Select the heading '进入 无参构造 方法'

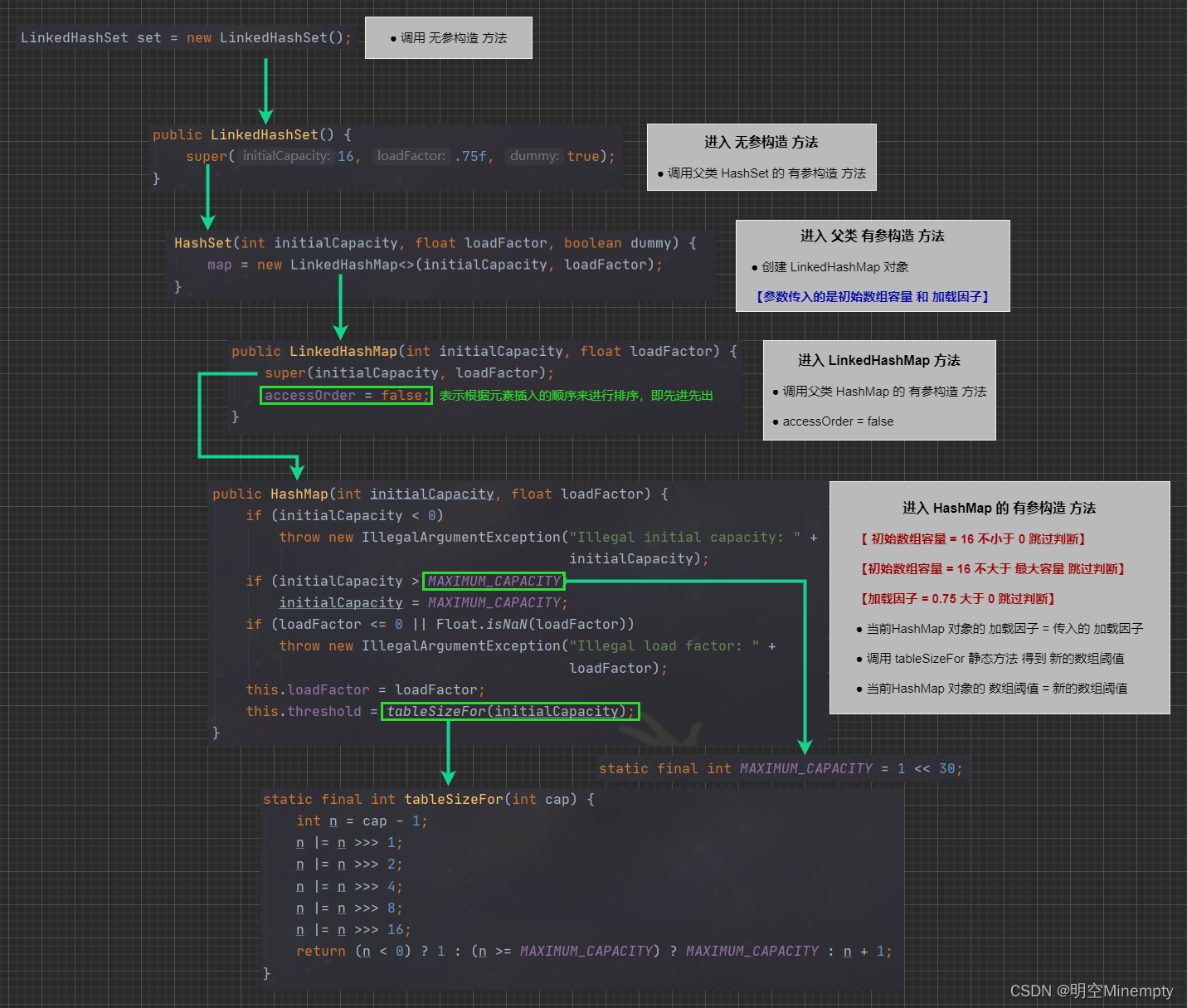[x=761, y=142]
